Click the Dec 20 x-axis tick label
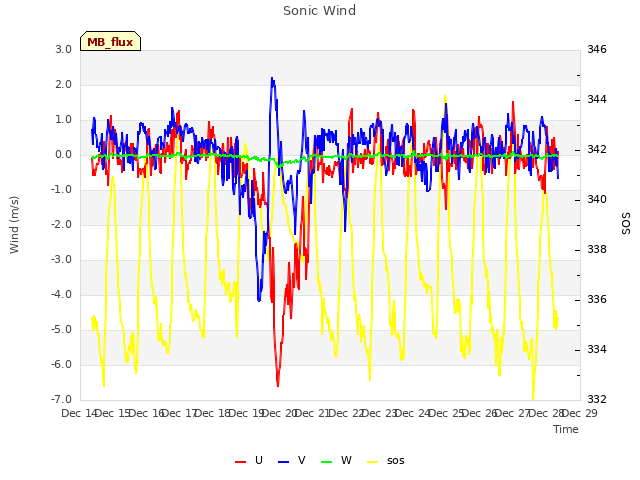The height and width of the screenshot is (480, 640). pos(279,413)
